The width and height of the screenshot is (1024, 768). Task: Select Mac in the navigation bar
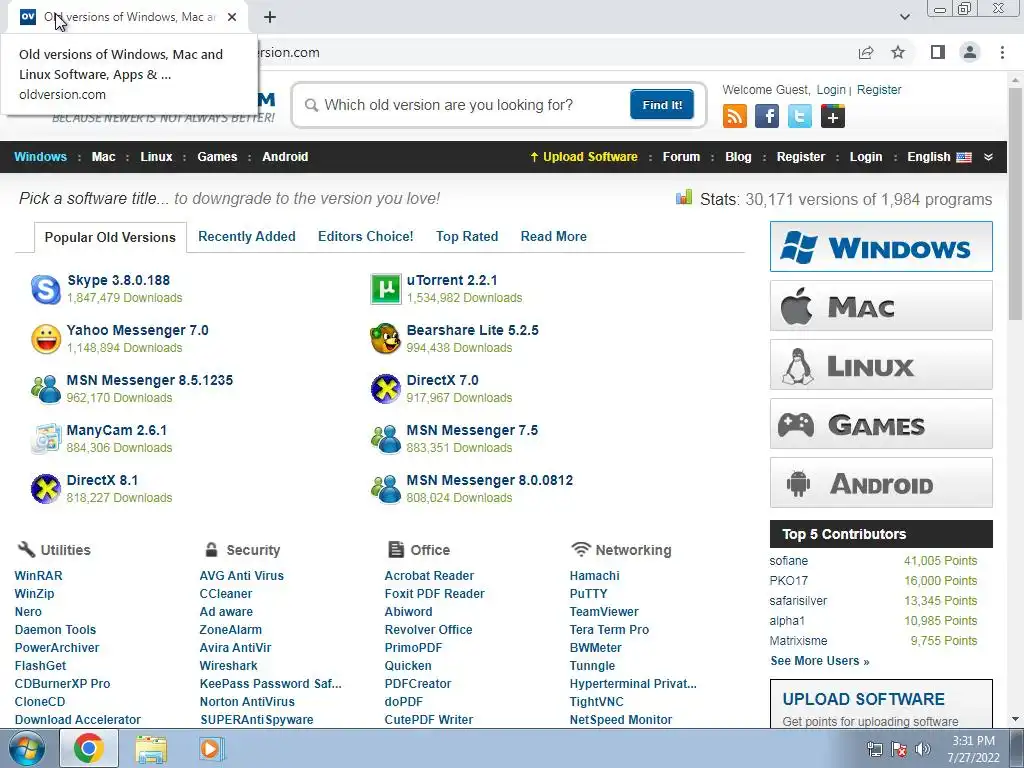(x=103, y=157)
